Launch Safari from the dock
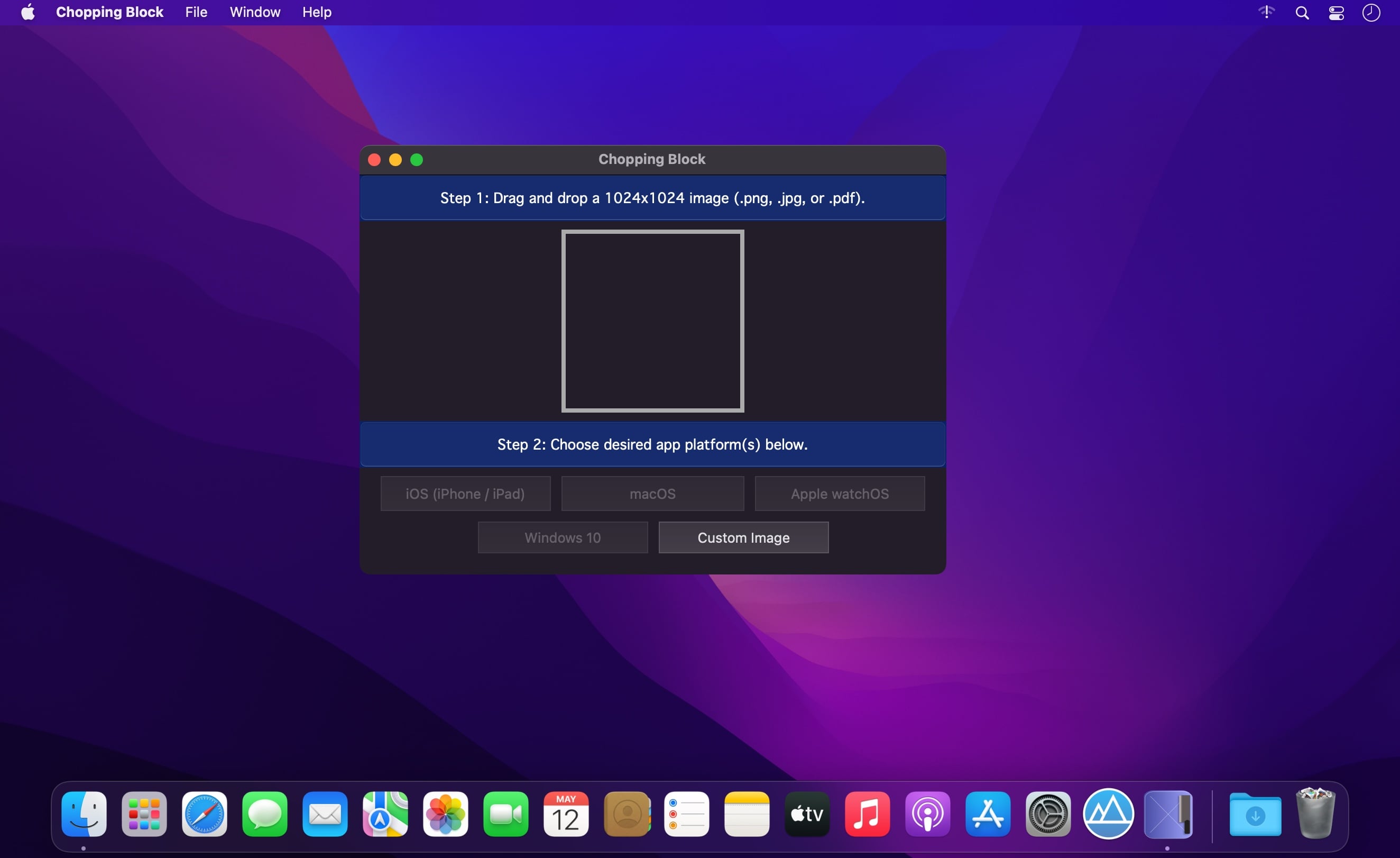Screen dimensions: 1400x858 (204, 814)
